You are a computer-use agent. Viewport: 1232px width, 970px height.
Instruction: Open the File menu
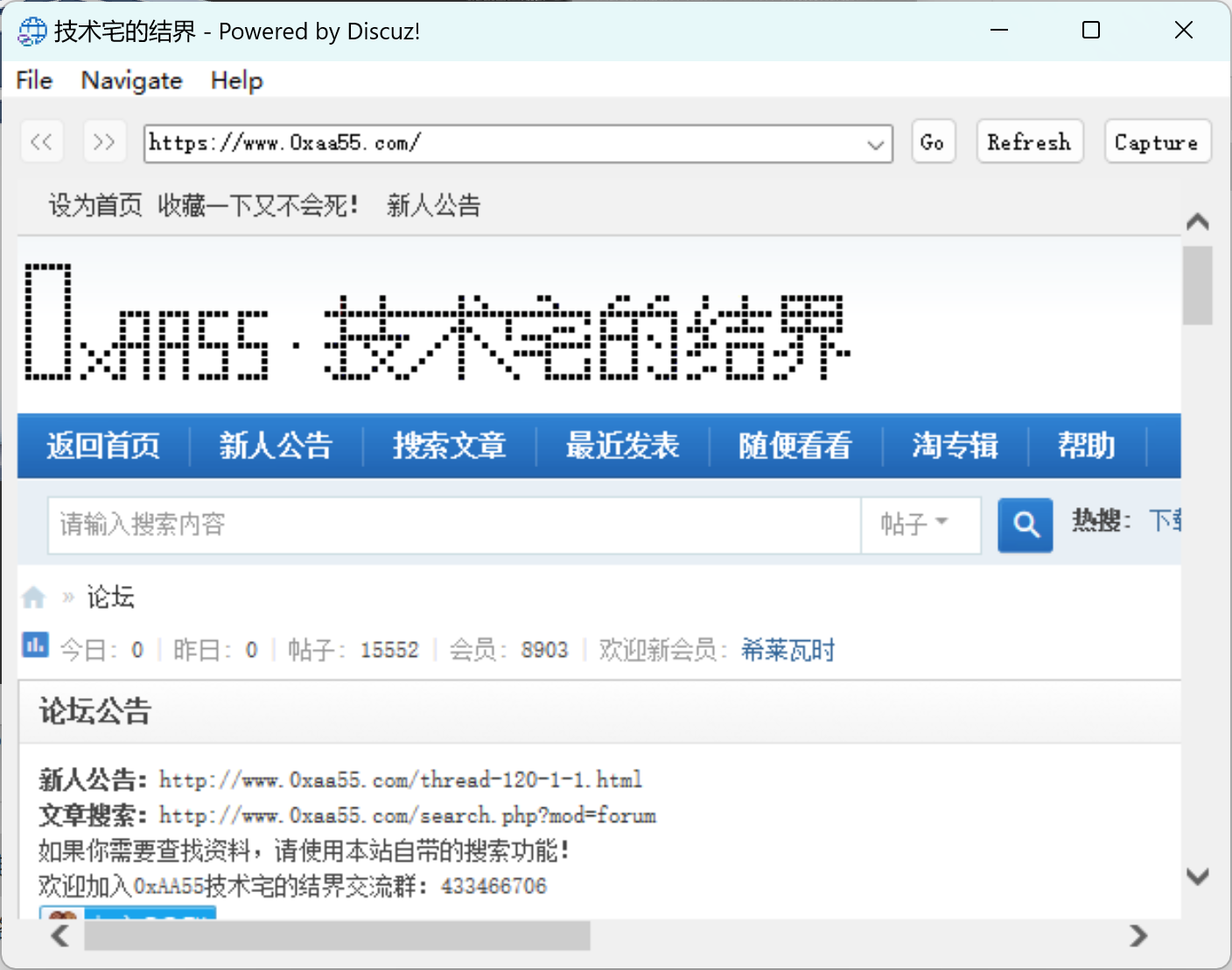[x=34, y=80]
